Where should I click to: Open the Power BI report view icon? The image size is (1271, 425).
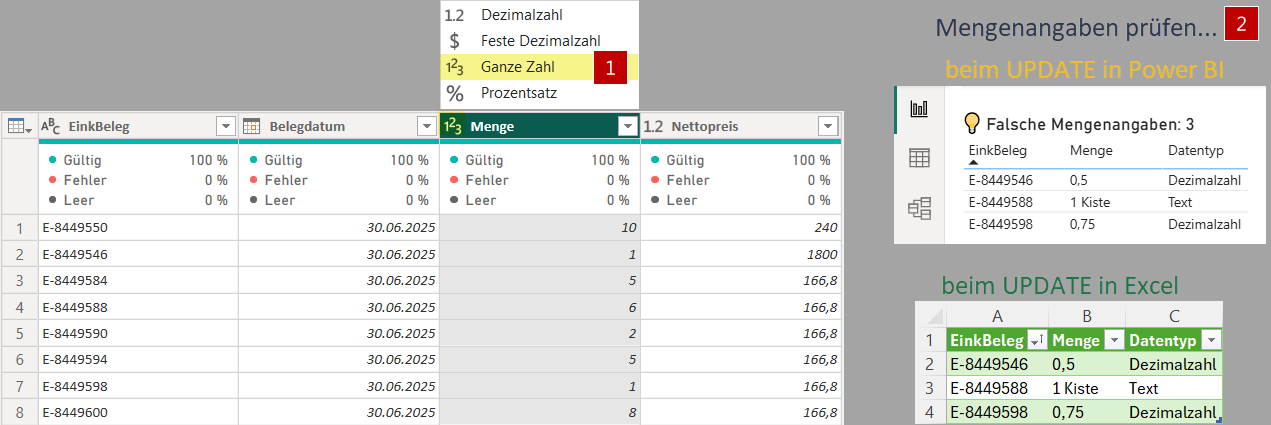coord(919,109)
